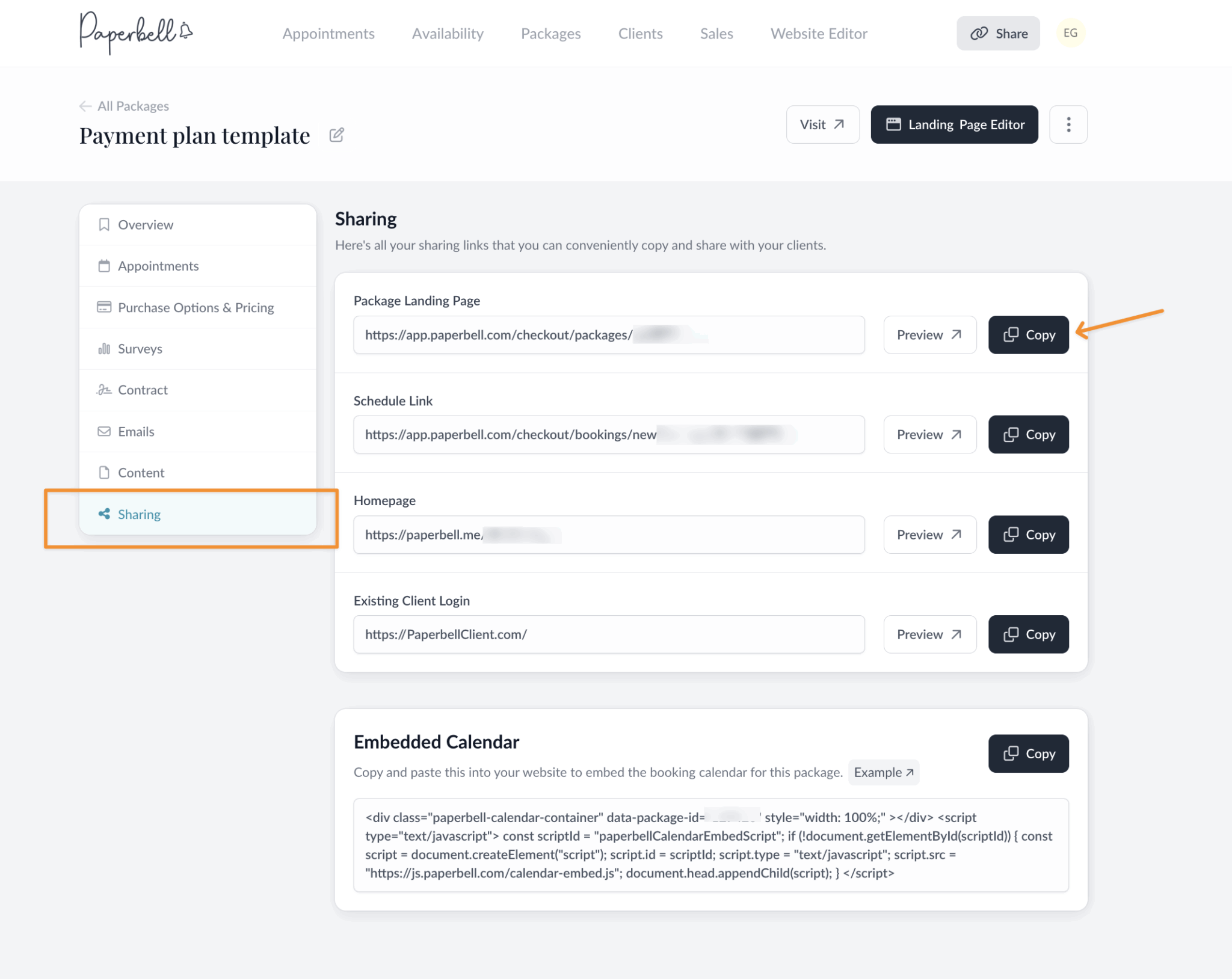Open the Surveys section via chart icon
The image size is (1232, 979).
click(x=103, y=349)
